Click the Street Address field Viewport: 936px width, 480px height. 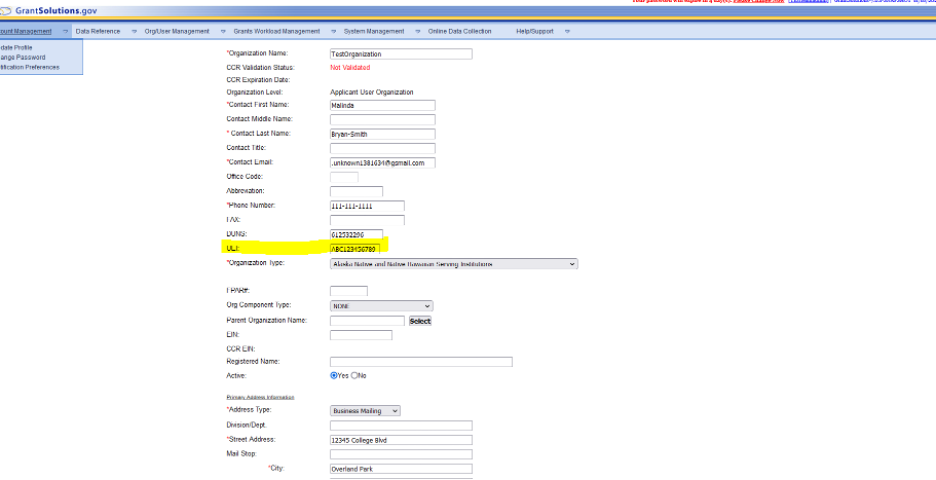(x=400, y=439)
